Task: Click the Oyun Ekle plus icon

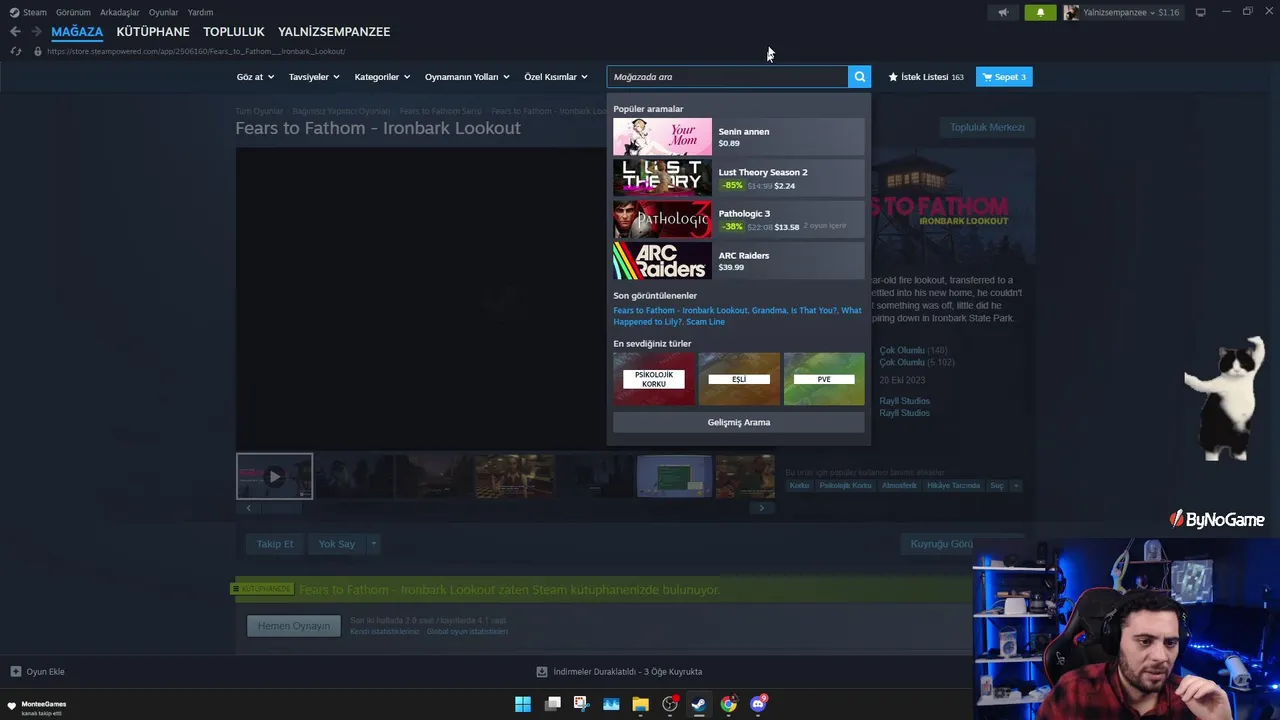Action: 15,672
